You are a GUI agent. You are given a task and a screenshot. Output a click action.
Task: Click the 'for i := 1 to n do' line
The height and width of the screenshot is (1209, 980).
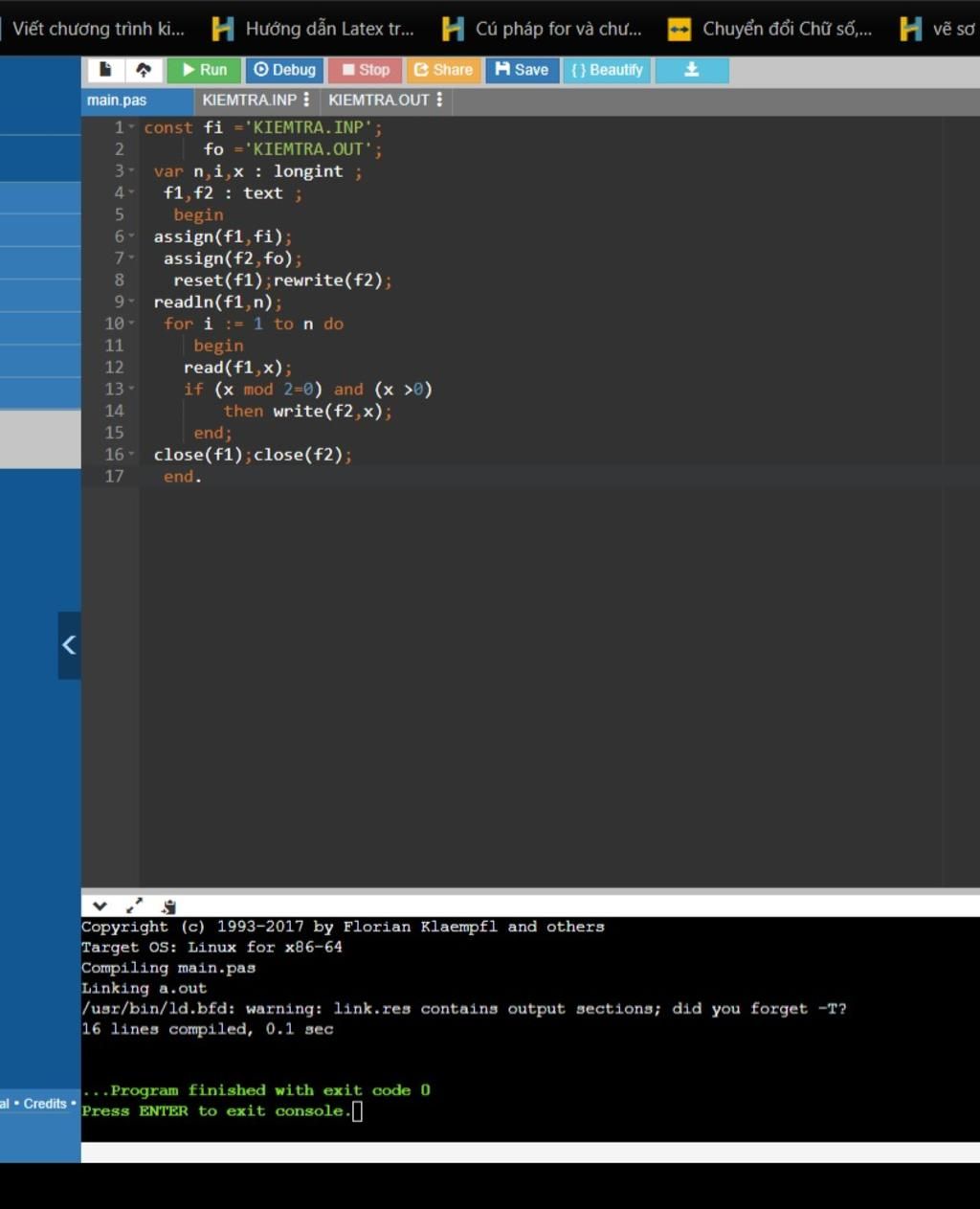pyautogui.click(x=254, y=324)
